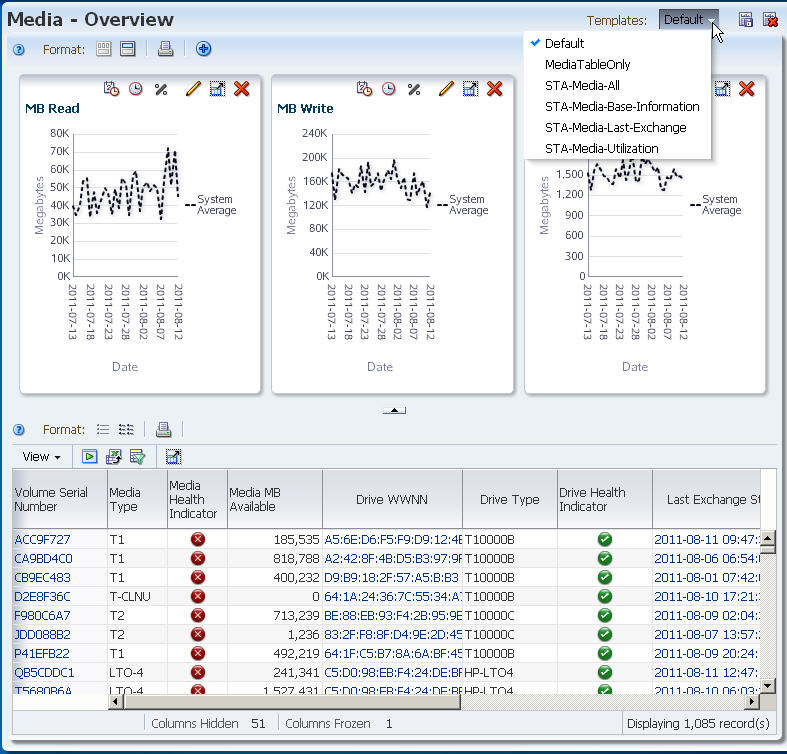Open graph area help icon
787x754 pixels.
pyautogui.click(x=19, y=49)
